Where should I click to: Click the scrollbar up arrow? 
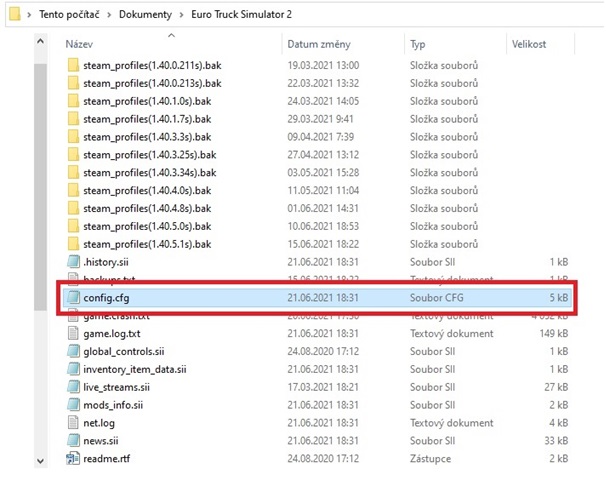[x=41, y=41]
